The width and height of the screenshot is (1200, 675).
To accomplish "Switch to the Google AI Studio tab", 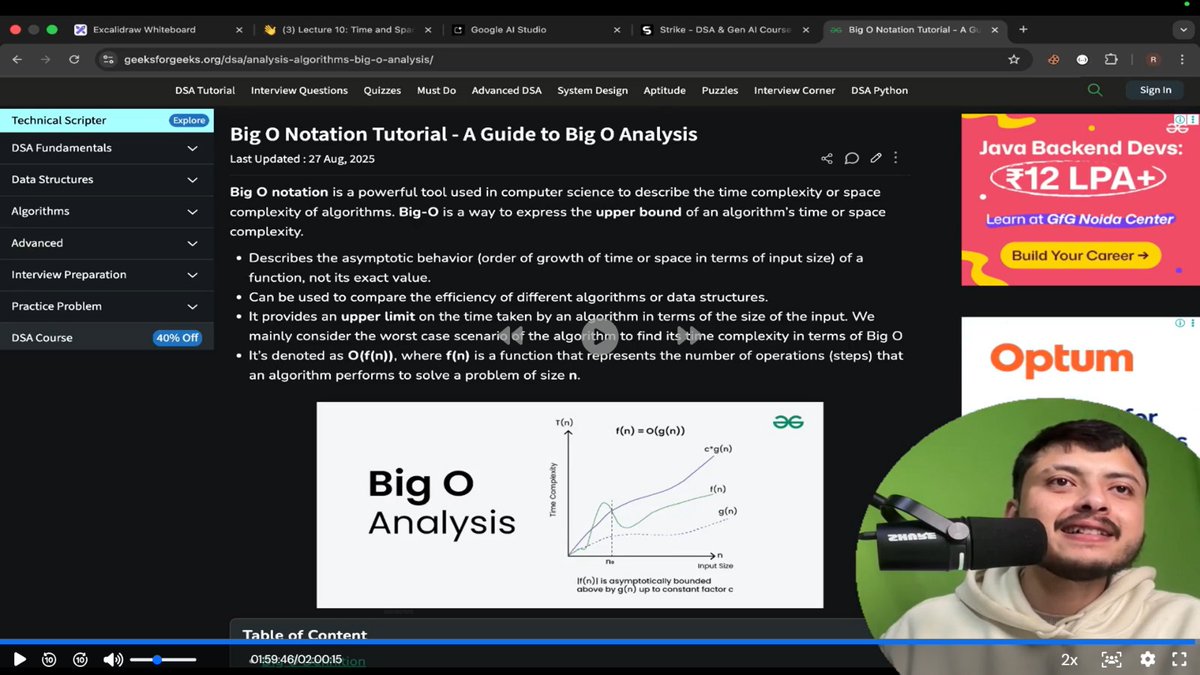I will pyautogui.click(x=535, y=30).
